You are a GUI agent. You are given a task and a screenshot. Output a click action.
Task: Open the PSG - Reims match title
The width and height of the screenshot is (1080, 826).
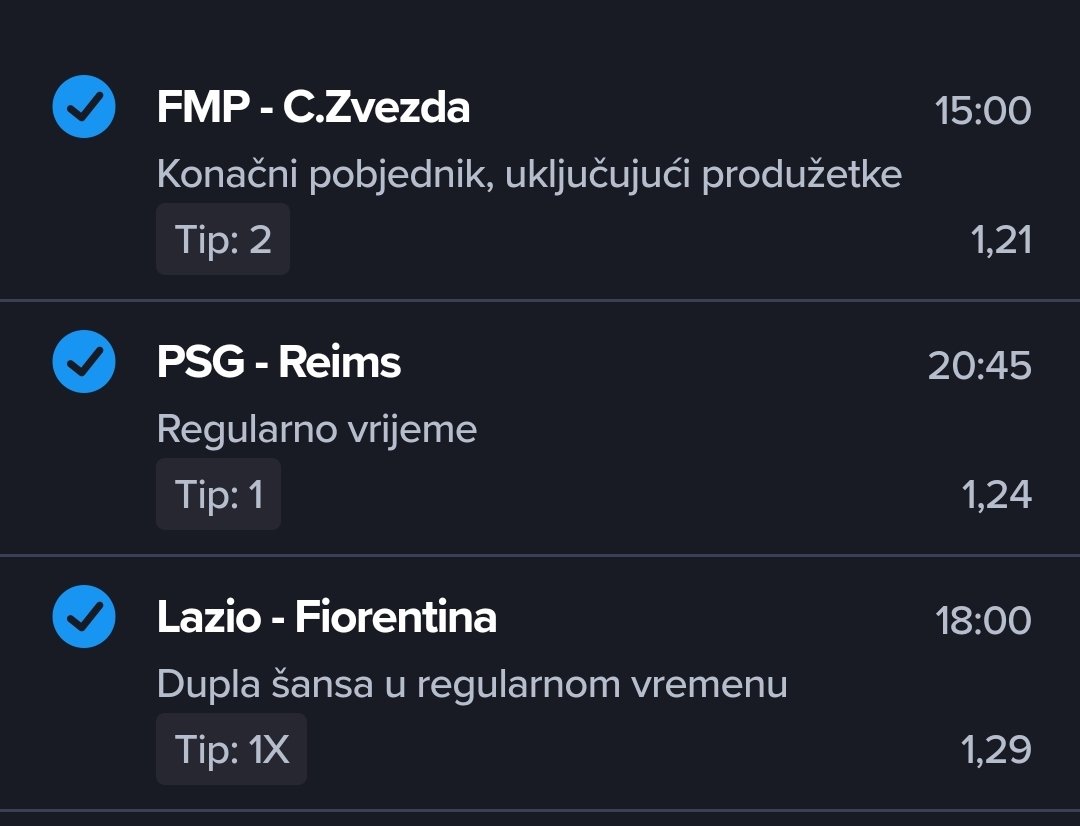click(279, 362)
